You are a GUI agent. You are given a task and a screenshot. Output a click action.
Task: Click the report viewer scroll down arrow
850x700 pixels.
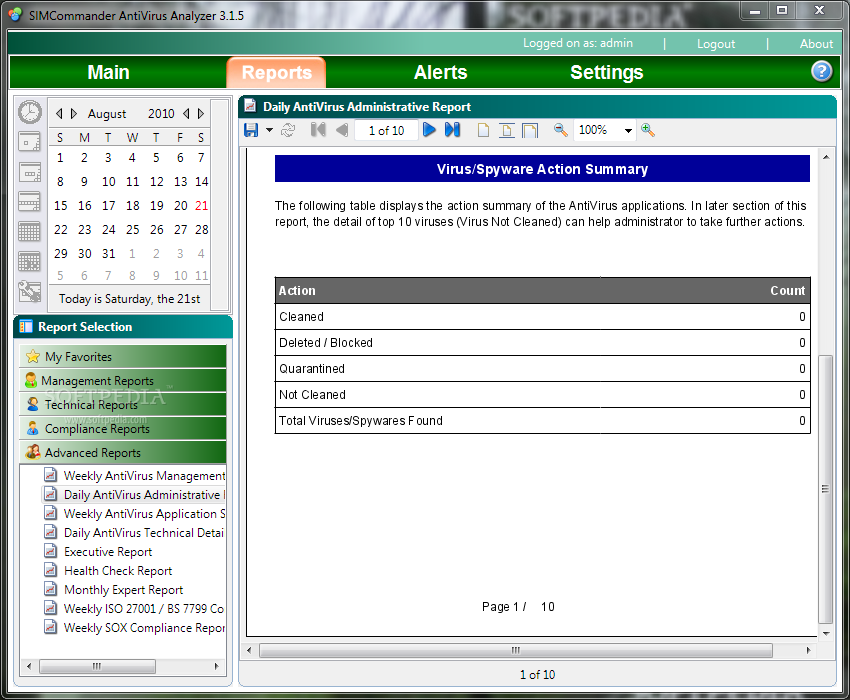tap(826, 633)
